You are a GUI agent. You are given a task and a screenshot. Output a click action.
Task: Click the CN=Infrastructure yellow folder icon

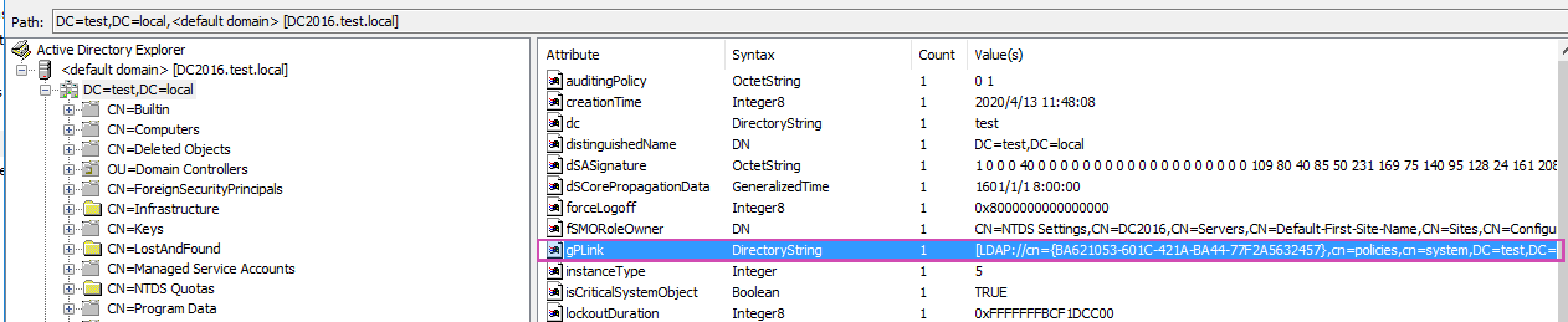coord(91,209)
